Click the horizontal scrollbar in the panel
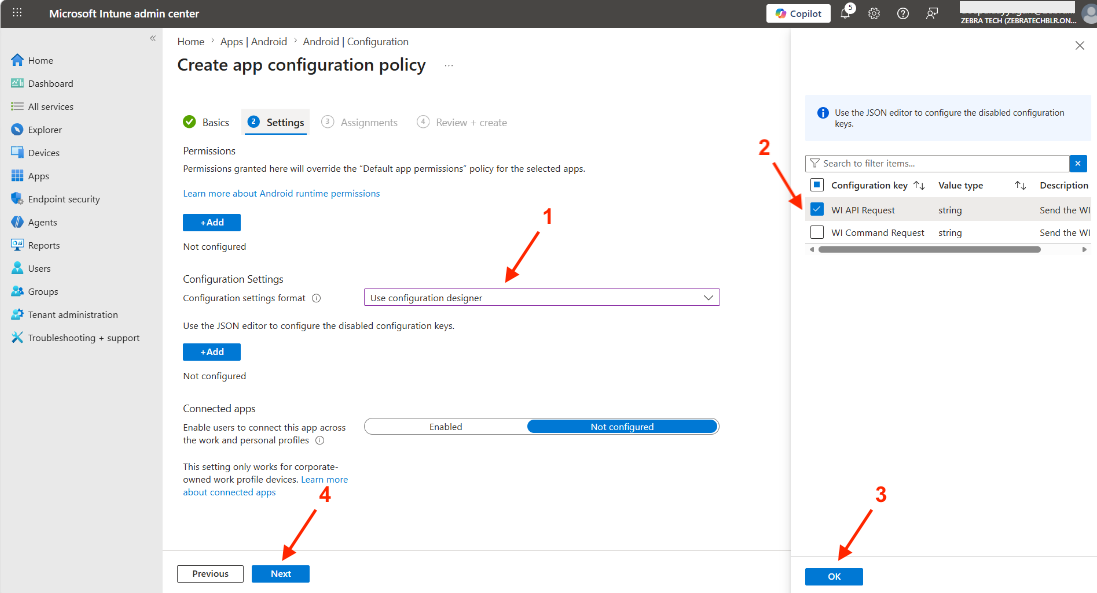This screenshot has width=1097, height=593. coord(929,249)
